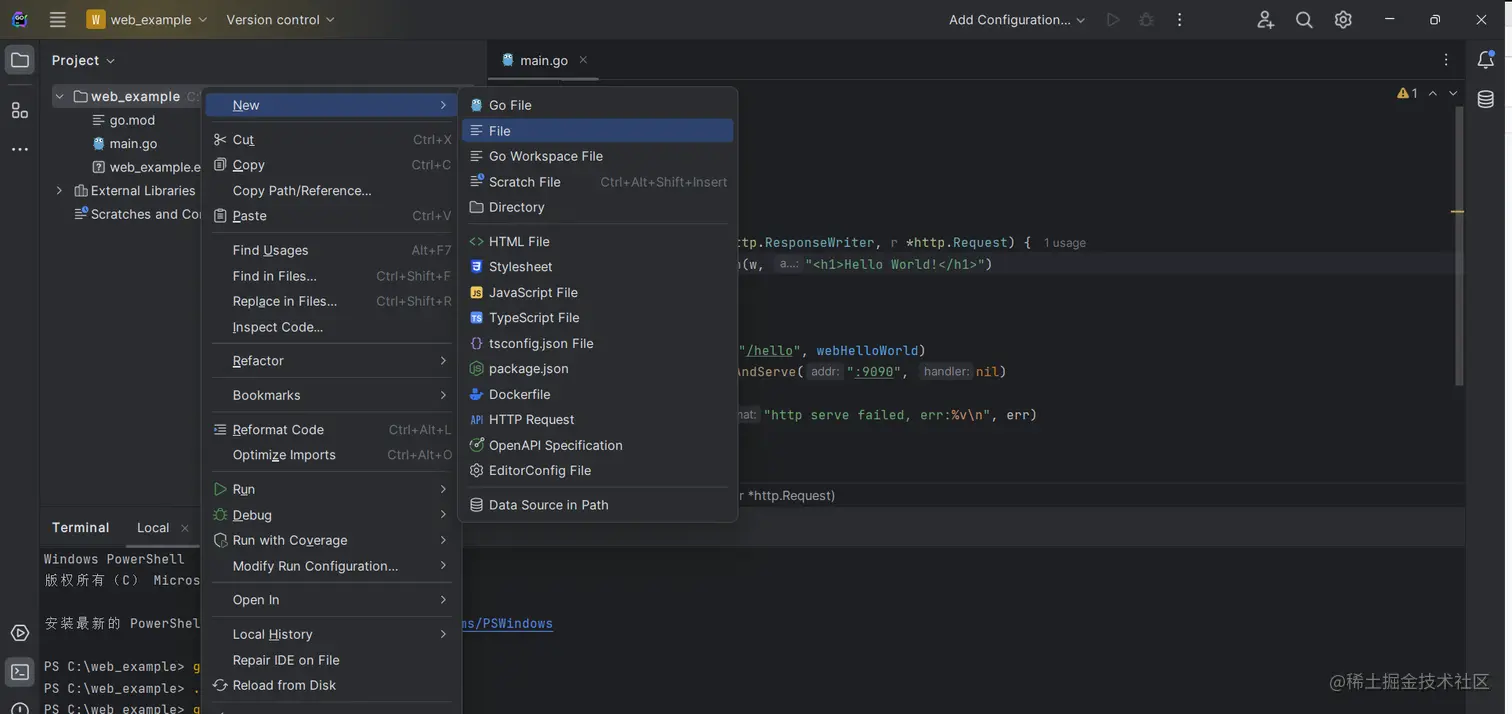Click the Code With Me icon
Image resolution: width=1512 pixels, height=714 pixels.
[x=1265, y=19]
